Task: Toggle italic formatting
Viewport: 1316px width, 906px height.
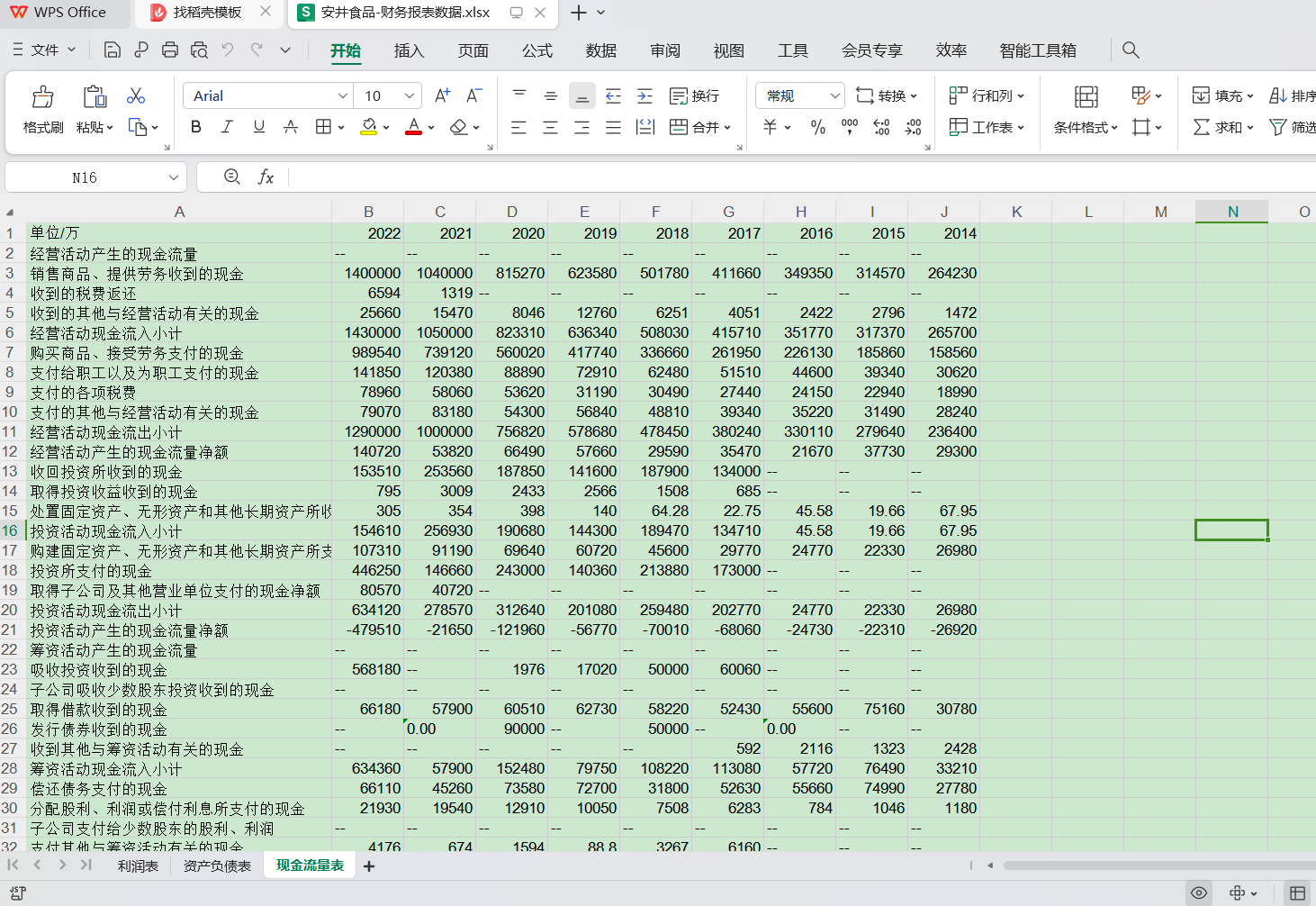Action: point(227,127)
